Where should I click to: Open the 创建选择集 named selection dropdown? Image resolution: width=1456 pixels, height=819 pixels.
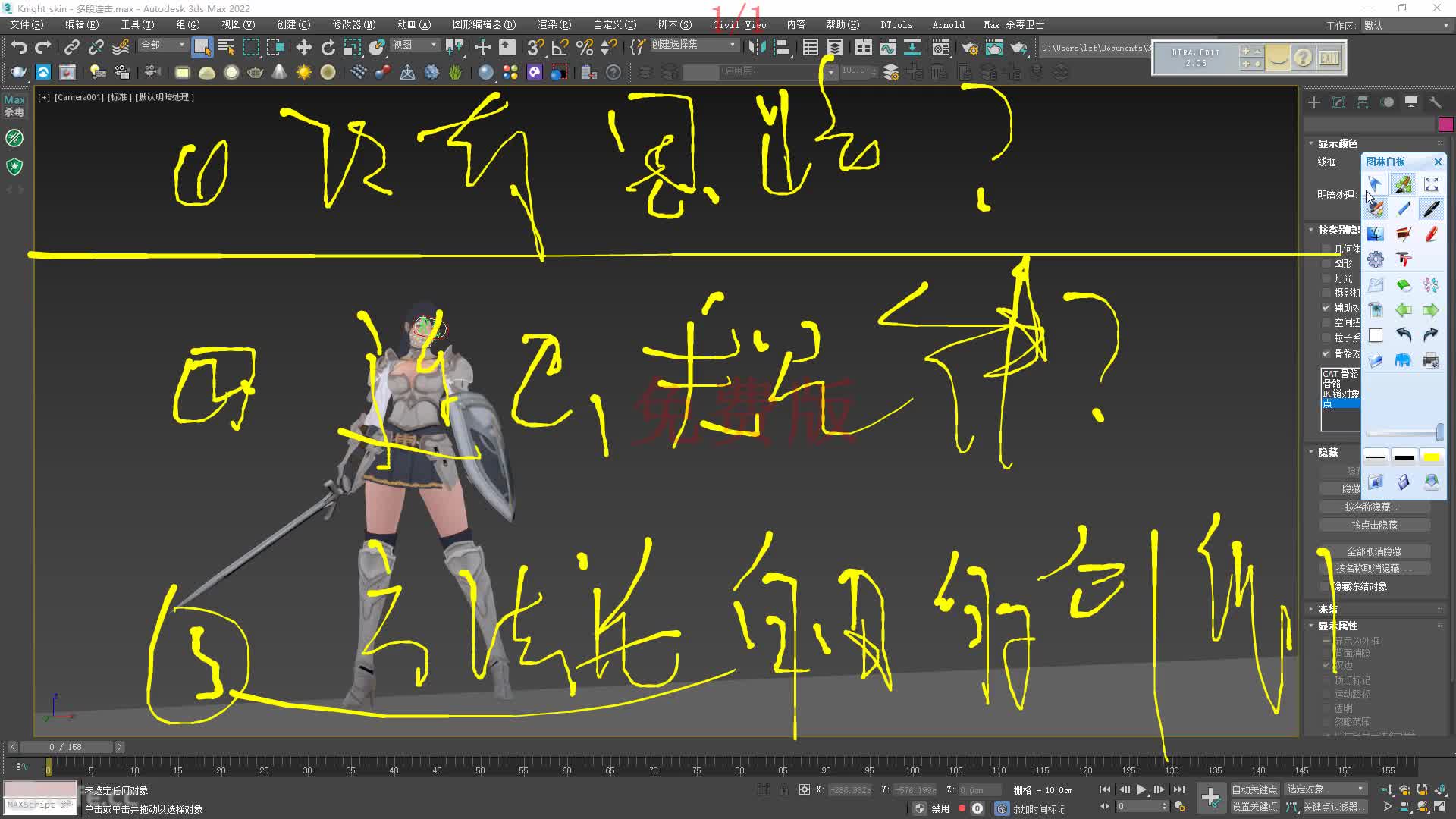coord(694,45)
